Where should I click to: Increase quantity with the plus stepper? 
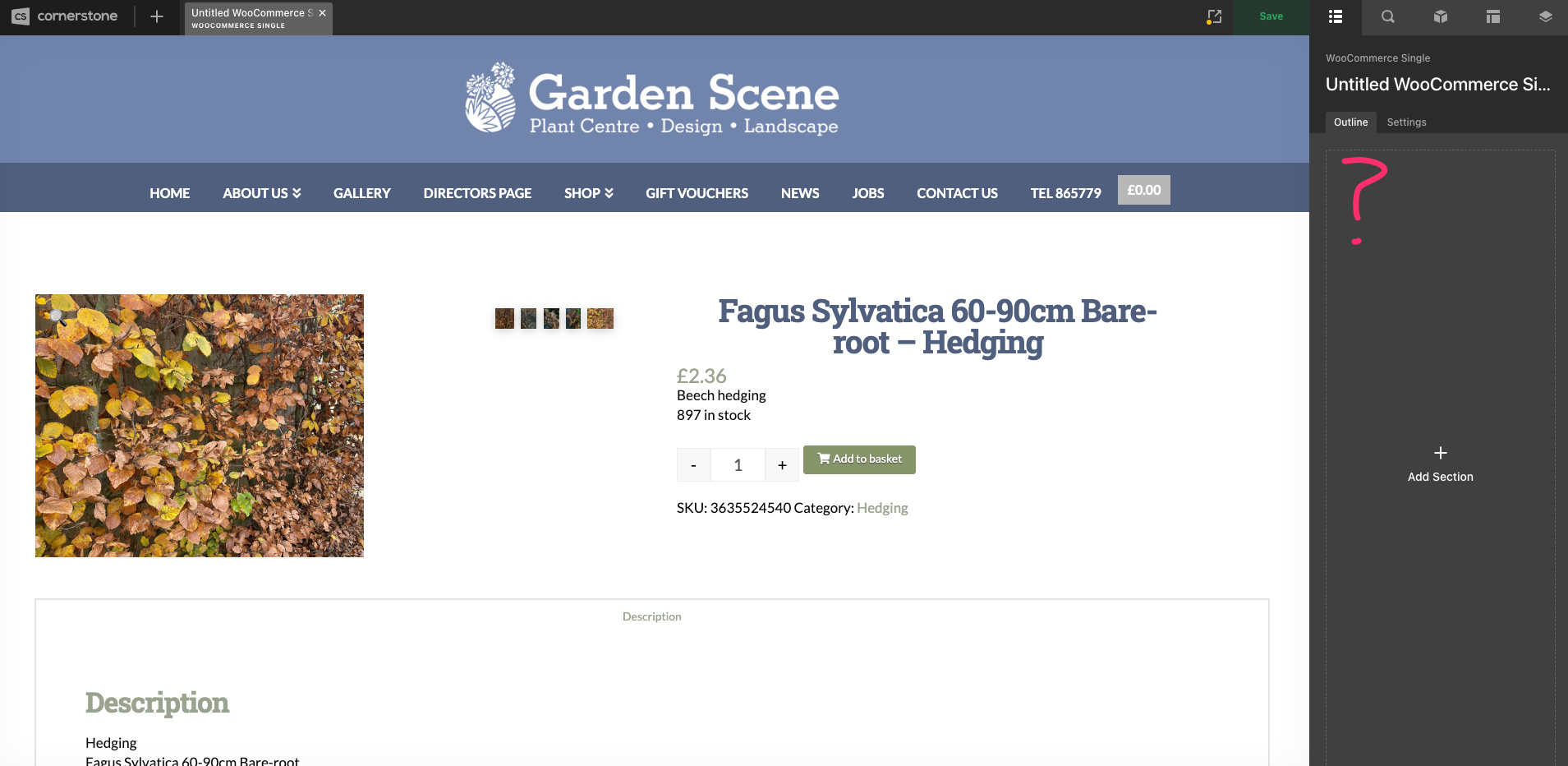click(x=781, y=464)
